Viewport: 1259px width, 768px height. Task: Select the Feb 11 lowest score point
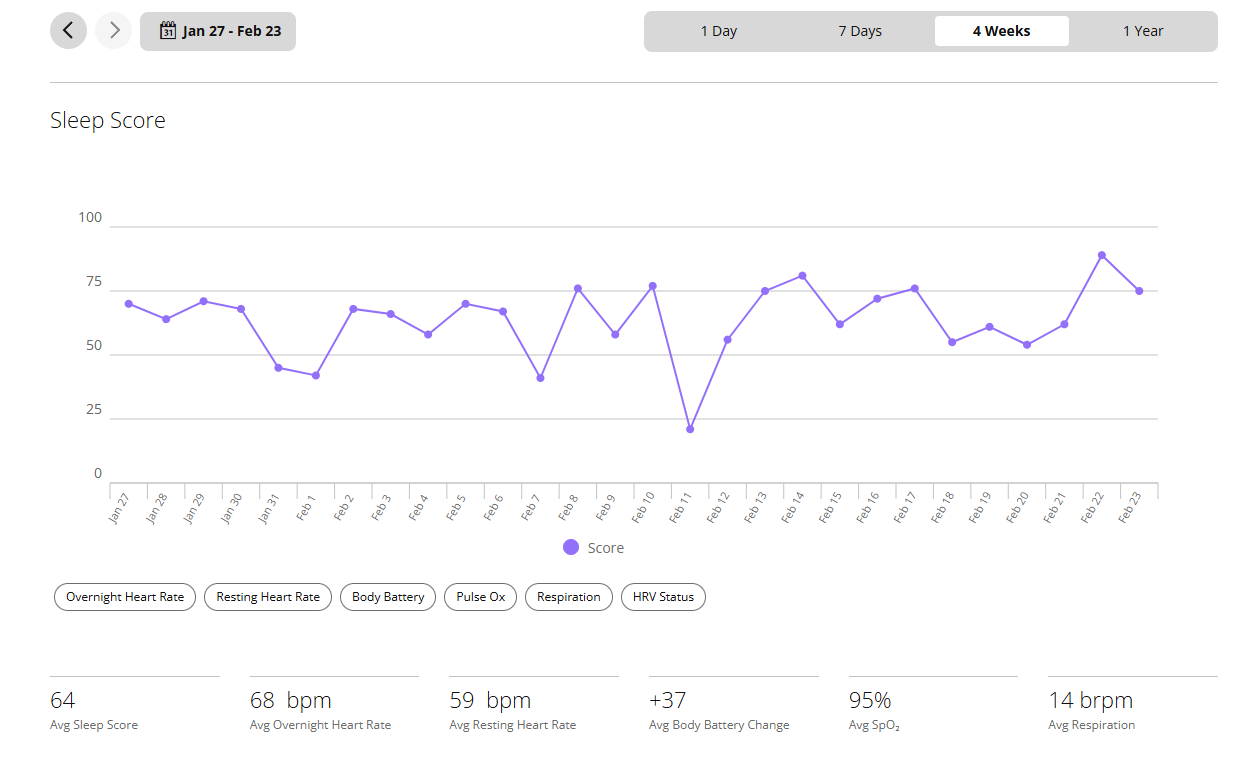point(690,429)
